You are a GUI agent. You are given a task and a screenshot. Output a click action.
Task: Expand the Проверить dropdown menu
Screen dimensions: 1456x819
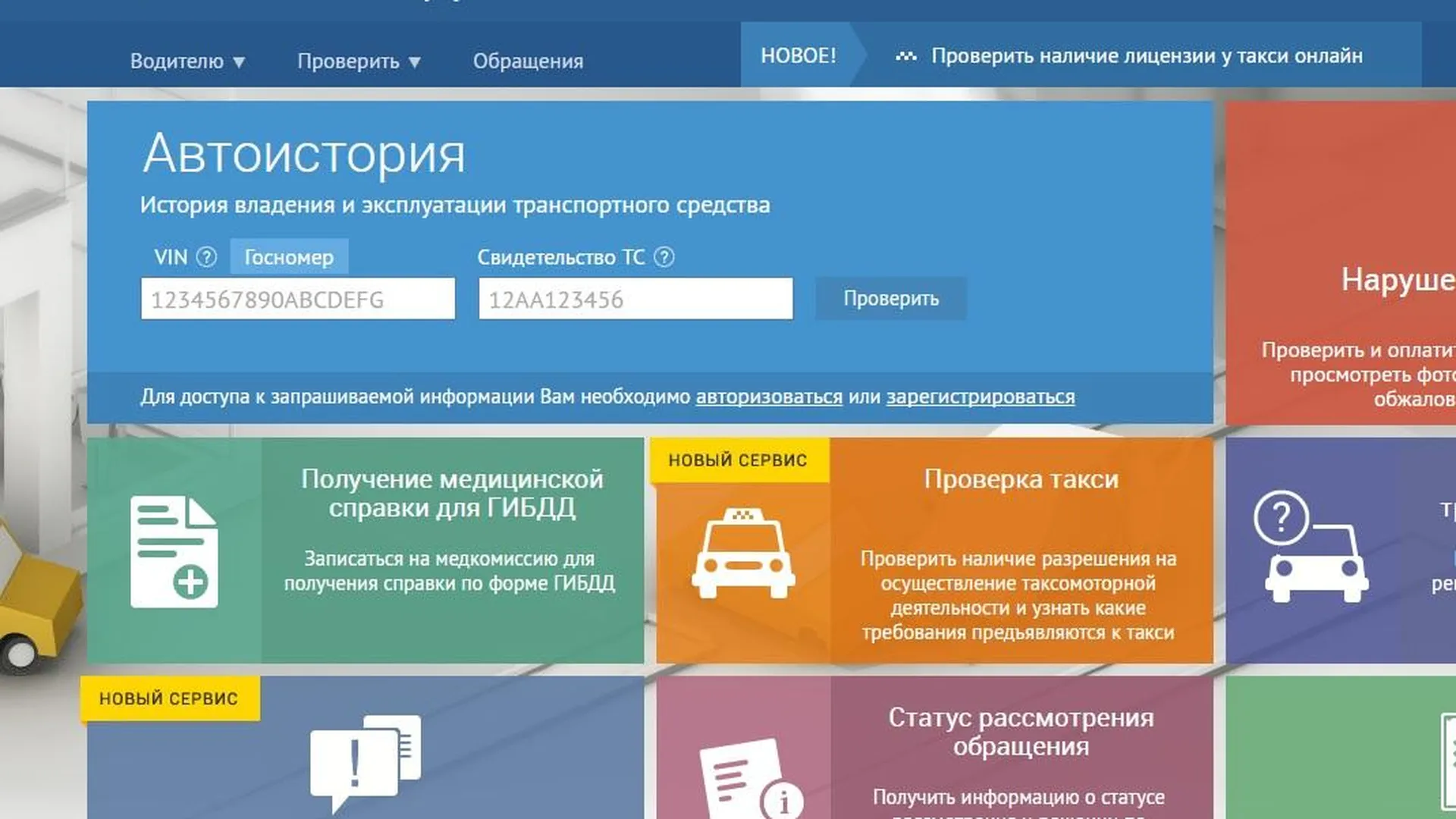click(x=359, y=61)
